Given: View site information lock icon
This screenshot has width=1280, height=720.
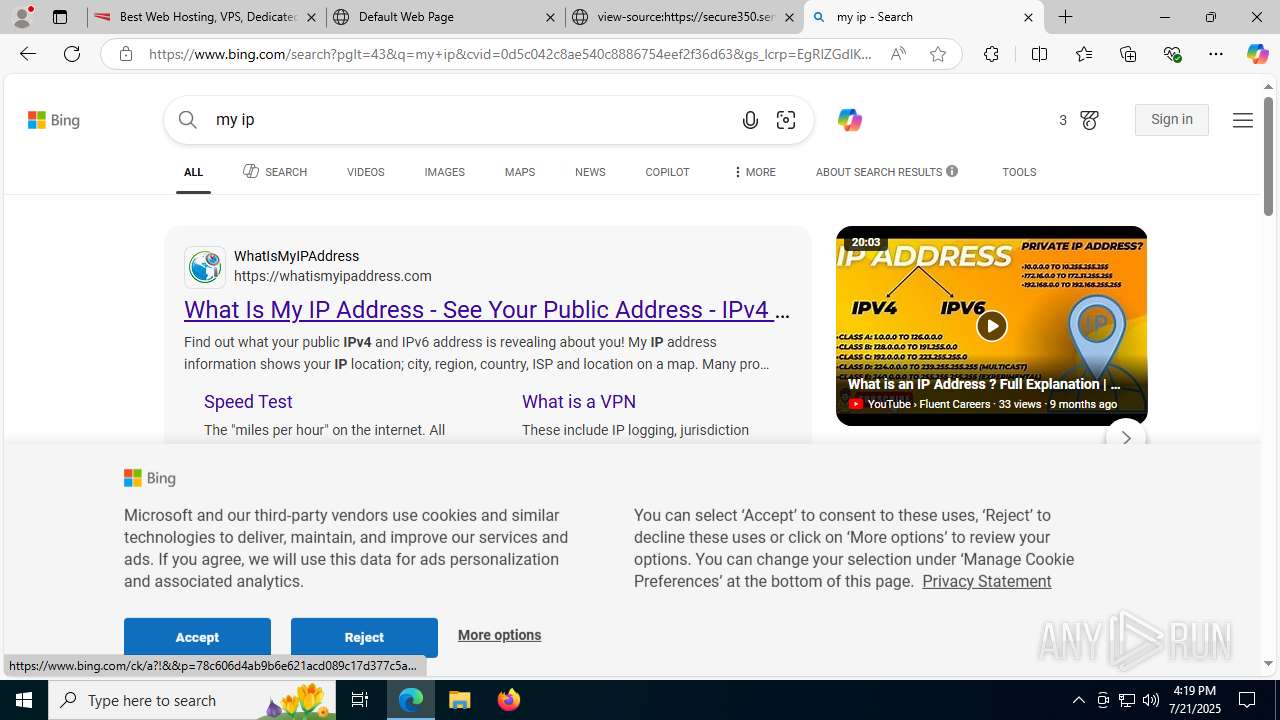Looking at the screenshot, I should pyautogui.click(x=125, y=54).
